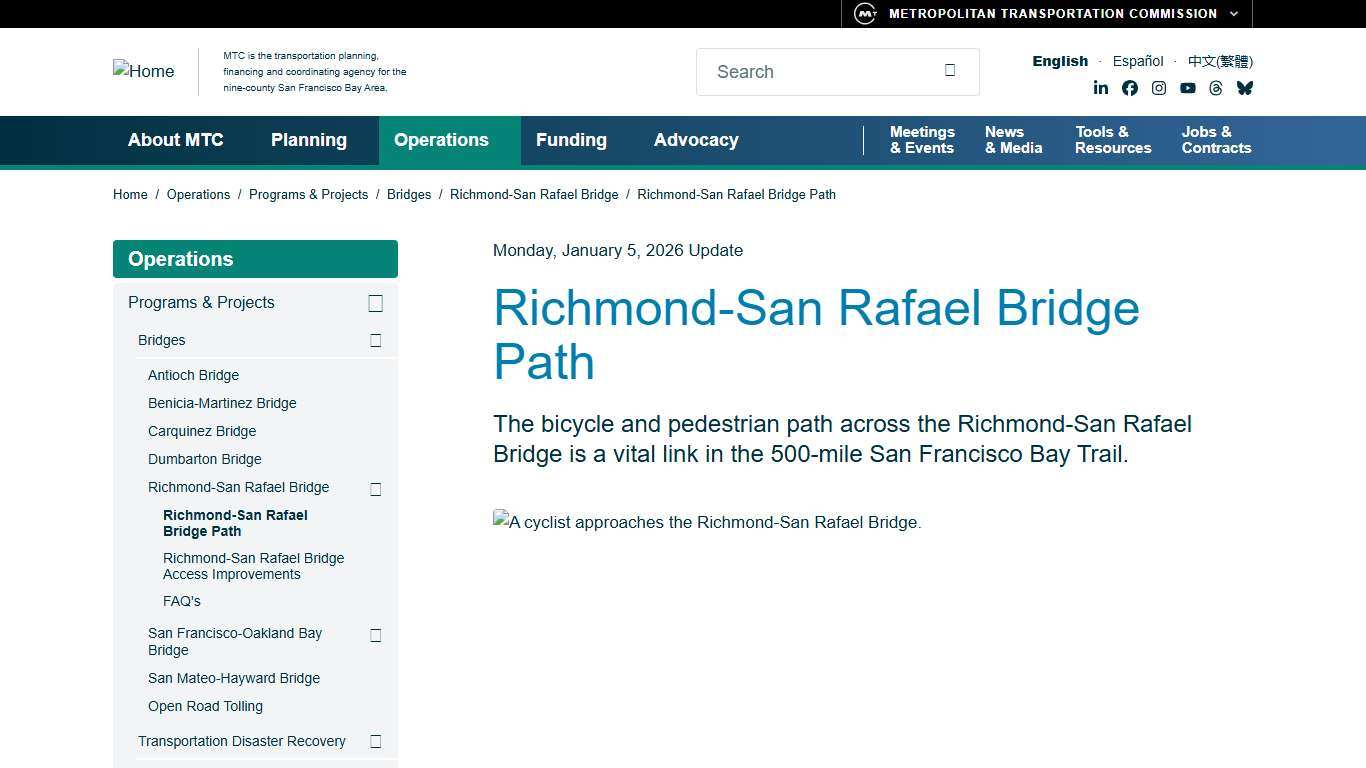Open the Dumbarton Bridge page
1366x768 pixels.
[x=204, y=459]
